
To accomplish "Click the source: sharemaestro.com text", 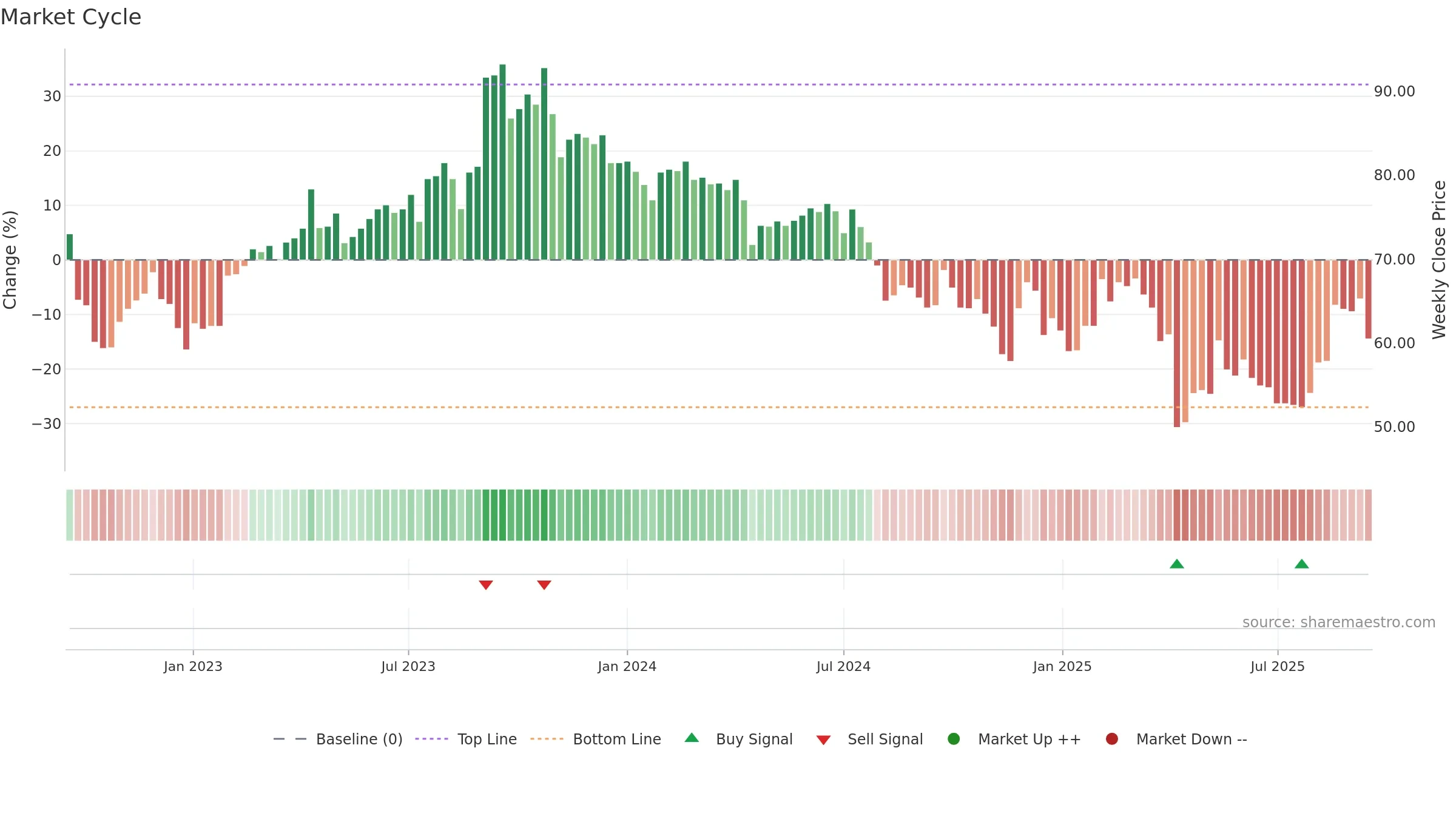I will pos(1339,622).
